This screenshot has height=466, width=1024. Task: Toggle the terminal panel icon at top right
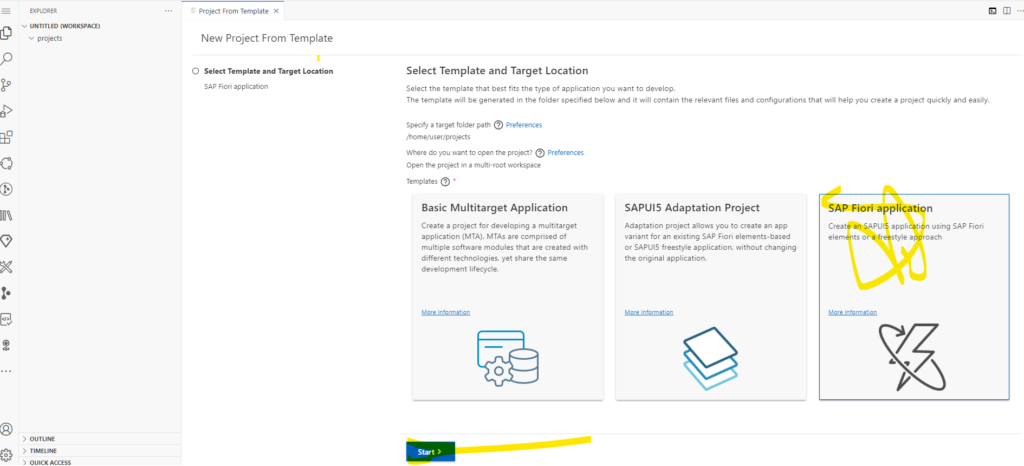pyautogui.click(x=992, y=11)
